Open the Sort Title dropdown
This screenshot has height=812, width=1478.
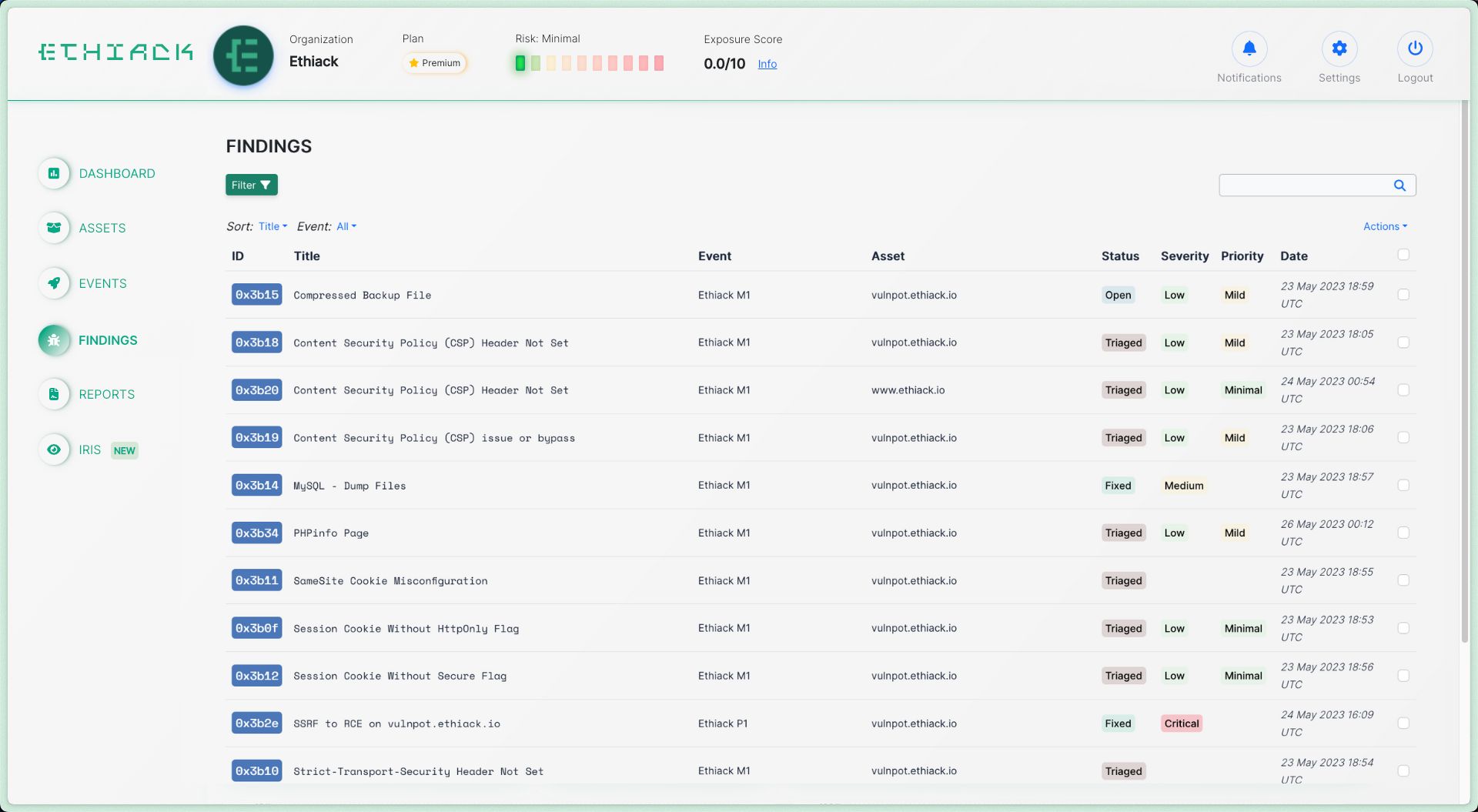click(x=273, y=226)
